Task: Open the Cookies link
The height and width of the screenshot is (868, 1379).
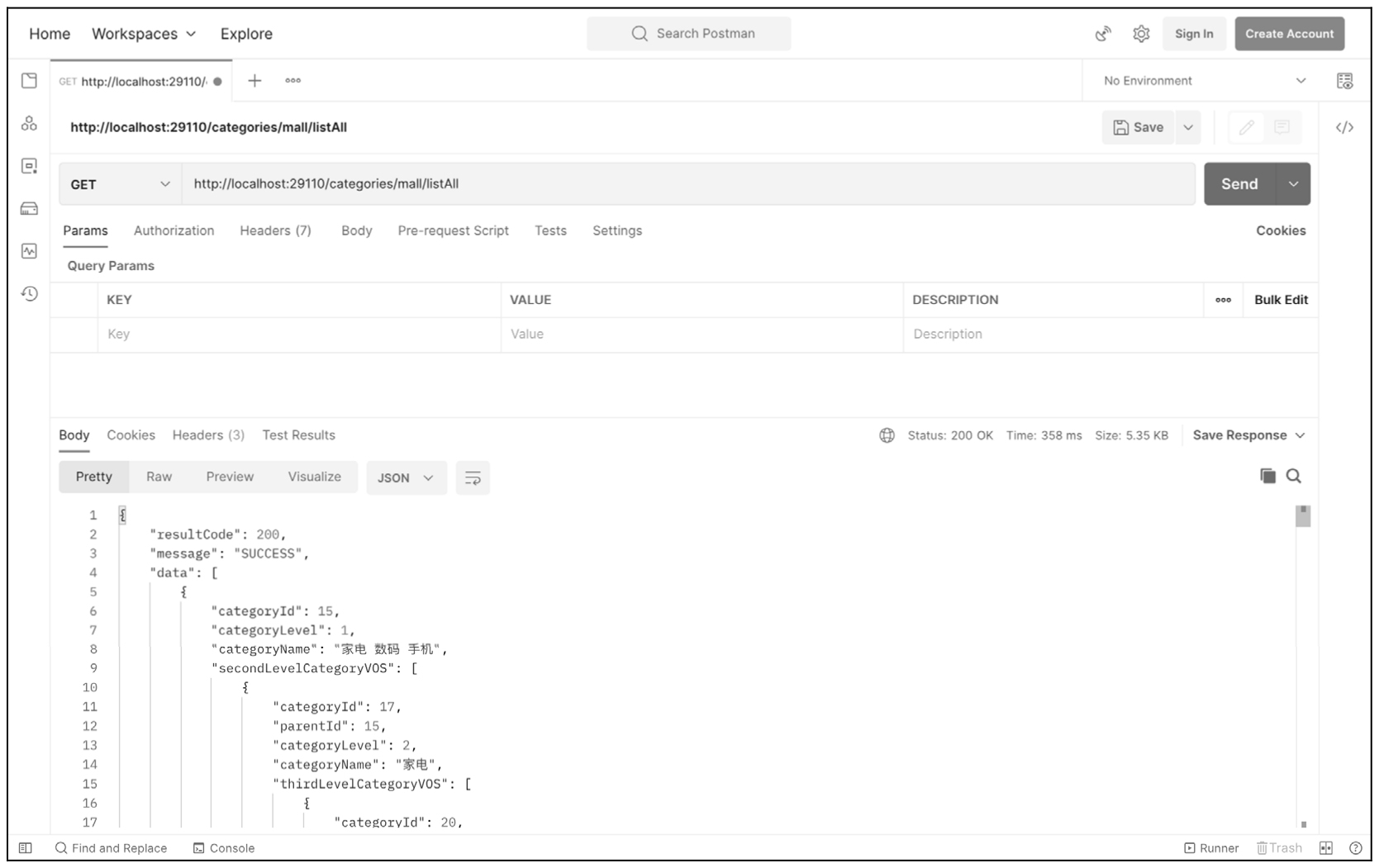Action: [1281, 230]
